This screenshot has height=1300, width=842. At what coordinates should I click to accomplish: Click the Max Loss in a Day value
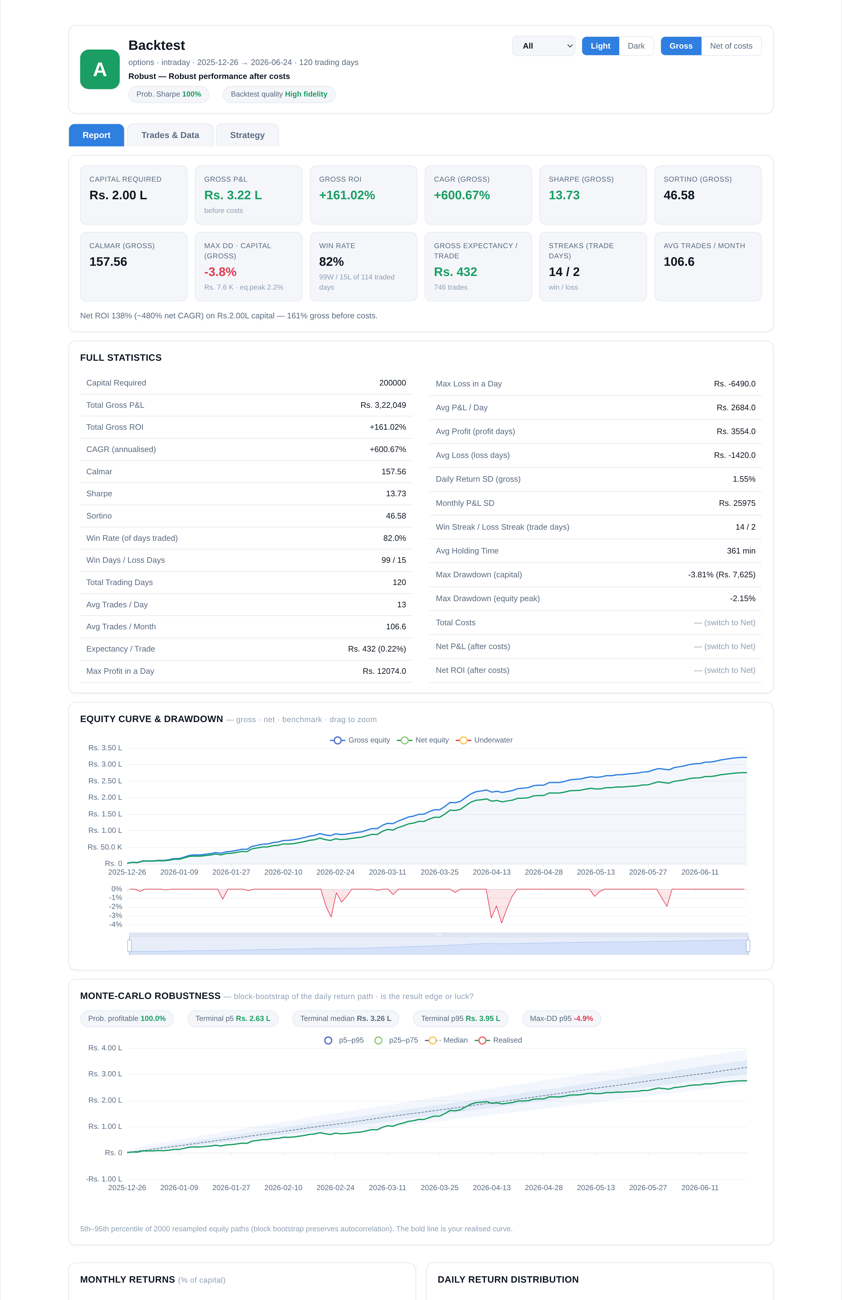click(x=735, y=384)
